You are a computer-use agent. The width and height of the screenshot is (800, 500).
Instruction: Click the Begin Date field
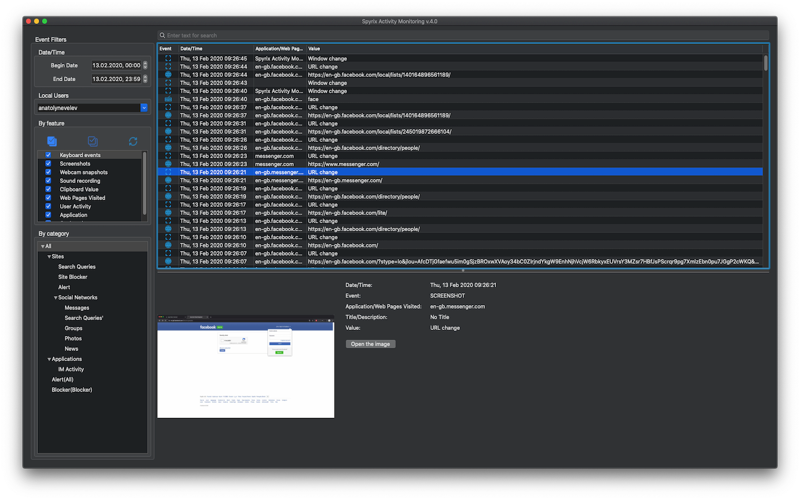[116, 65]
